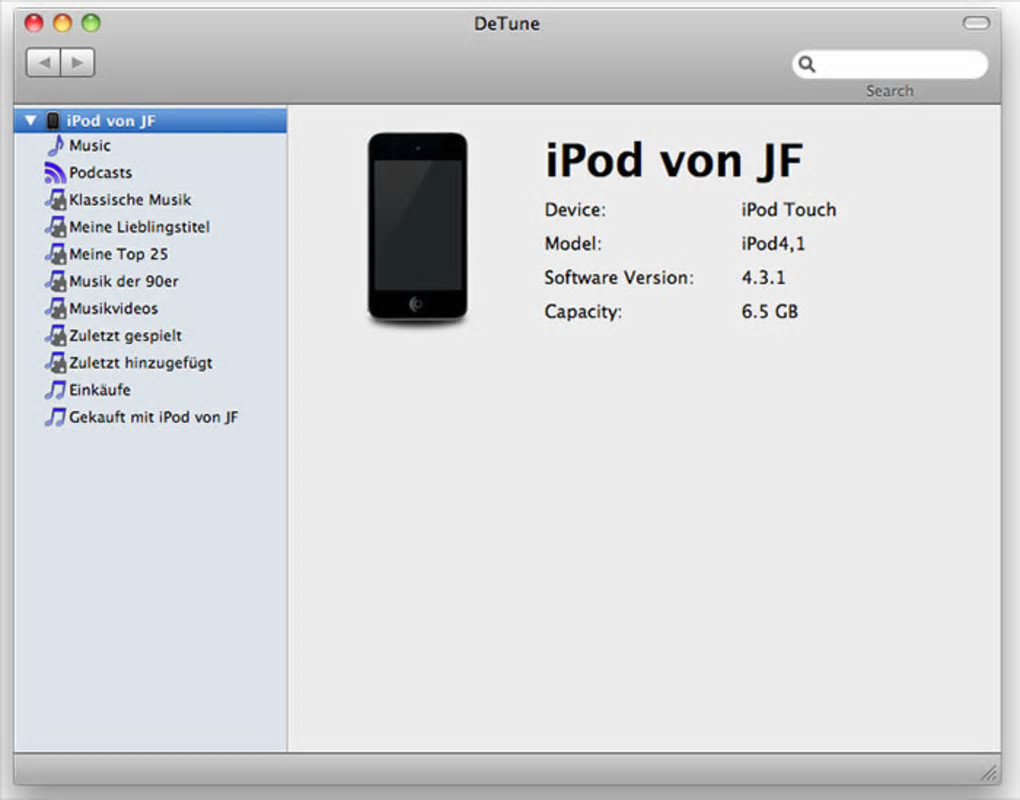This screenshot has height=800, width=1020.
Task: Select Musik der 90er playlist
Action: (124, 281)
